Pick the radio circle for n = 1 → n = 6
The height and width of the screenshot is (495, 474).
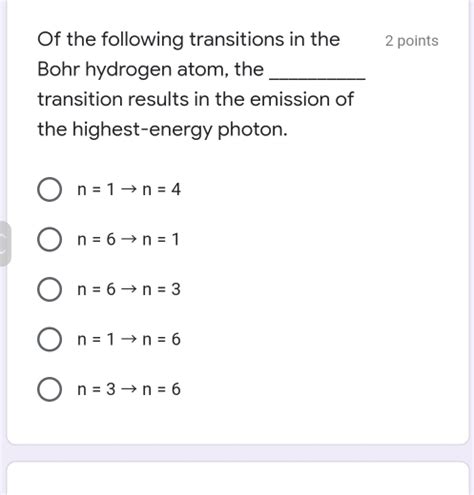tap(49, 339)
